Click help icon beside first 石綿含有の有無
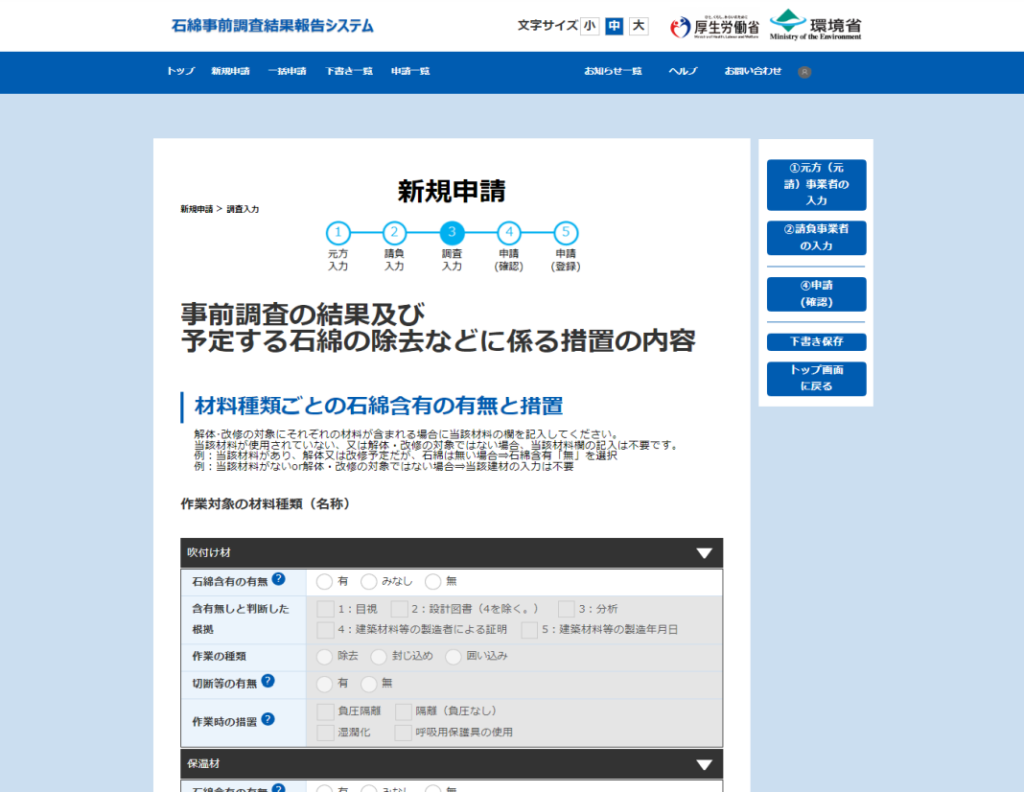This screenshot has width=1024, height=792. pos(278,579)
